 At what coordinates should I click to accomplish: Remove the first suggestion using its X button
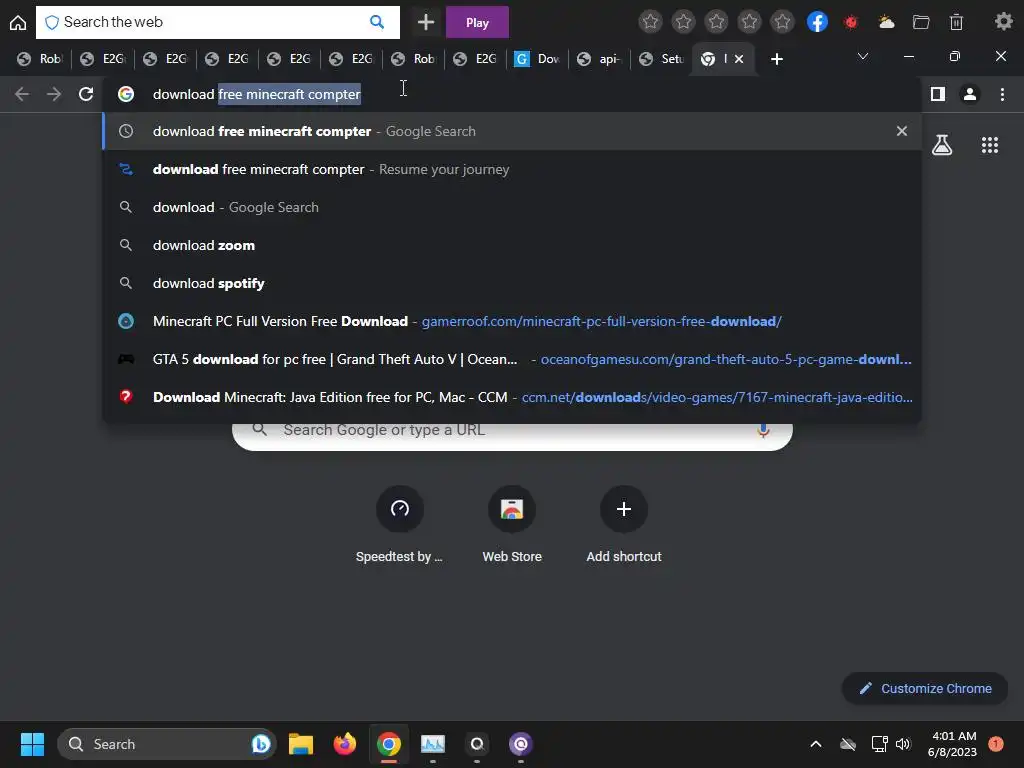[901, 131]
